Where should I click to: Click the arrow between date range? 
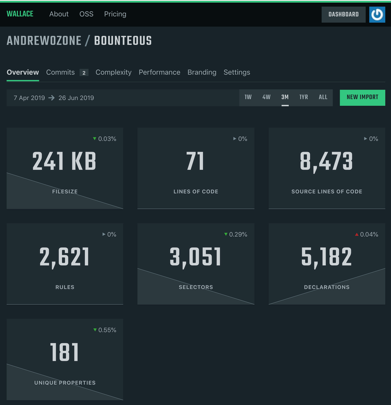(51, 98)
